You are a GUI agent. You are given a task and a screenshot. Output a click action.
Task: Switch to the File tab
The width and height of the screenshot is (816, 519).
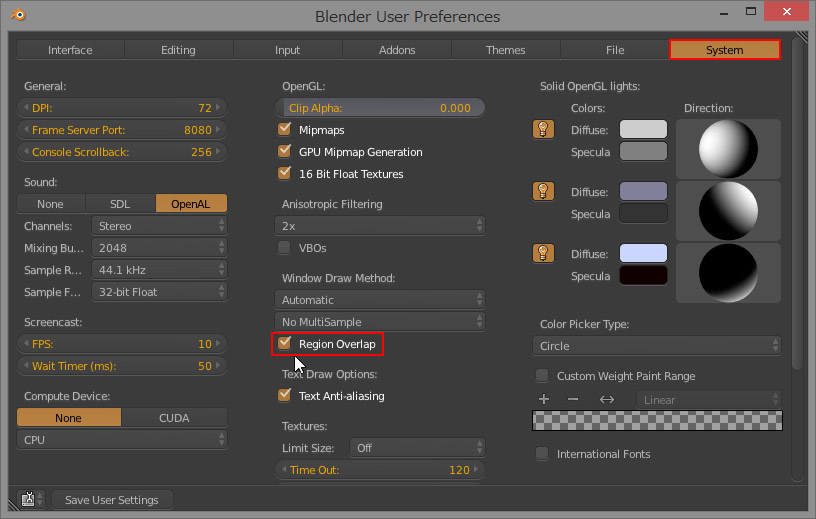[x=615, y=50]
